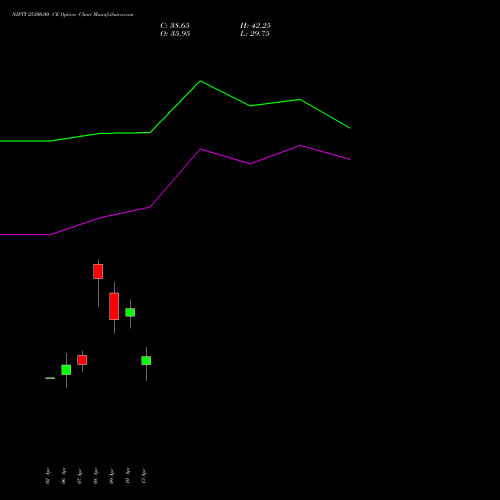Screen dimensions: 500x500
Task: Select the last green candlestick in the series
Action: coord(146,360)
